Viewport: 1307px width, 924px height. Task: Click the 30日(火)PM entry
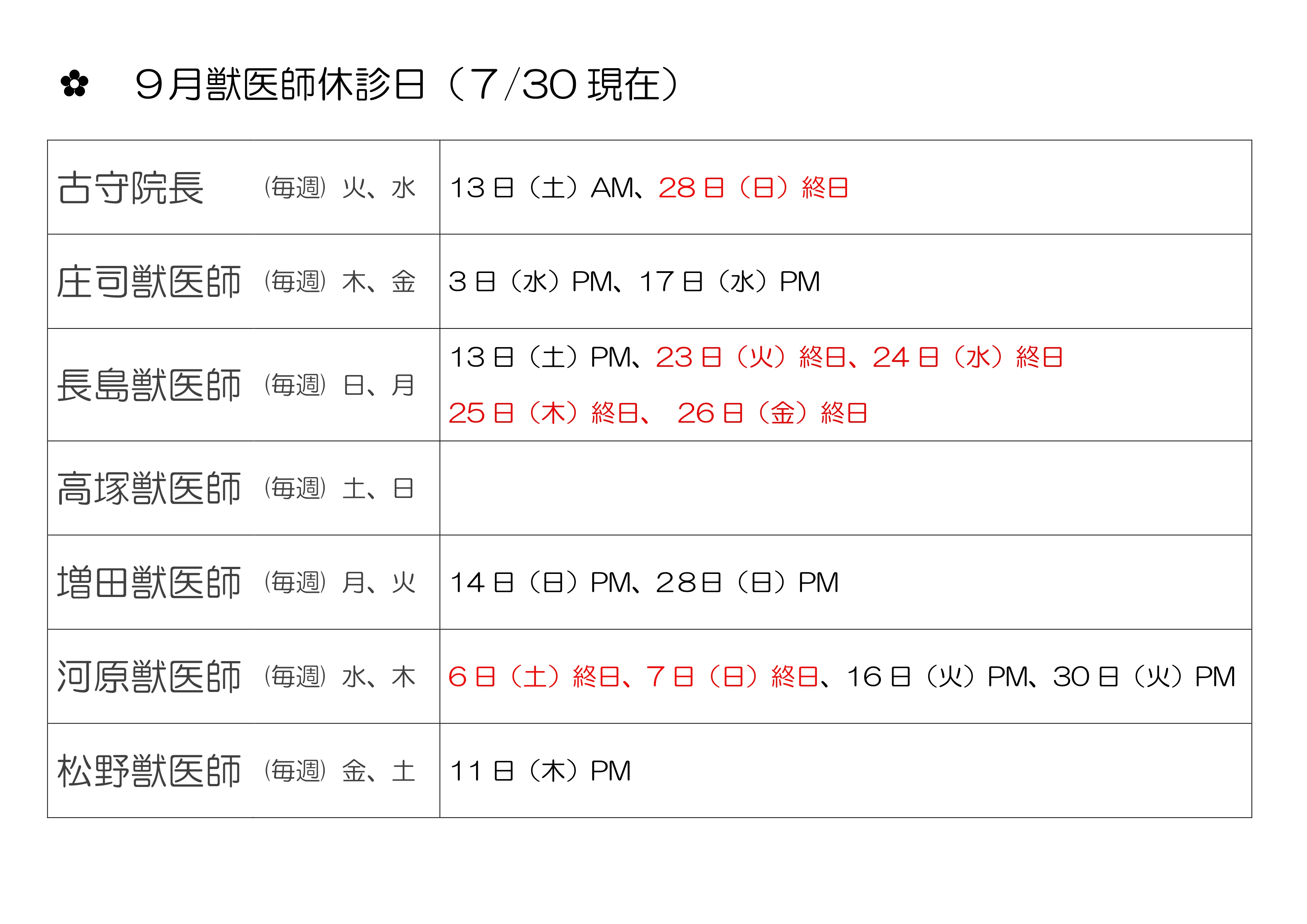tap(1144, 676)
